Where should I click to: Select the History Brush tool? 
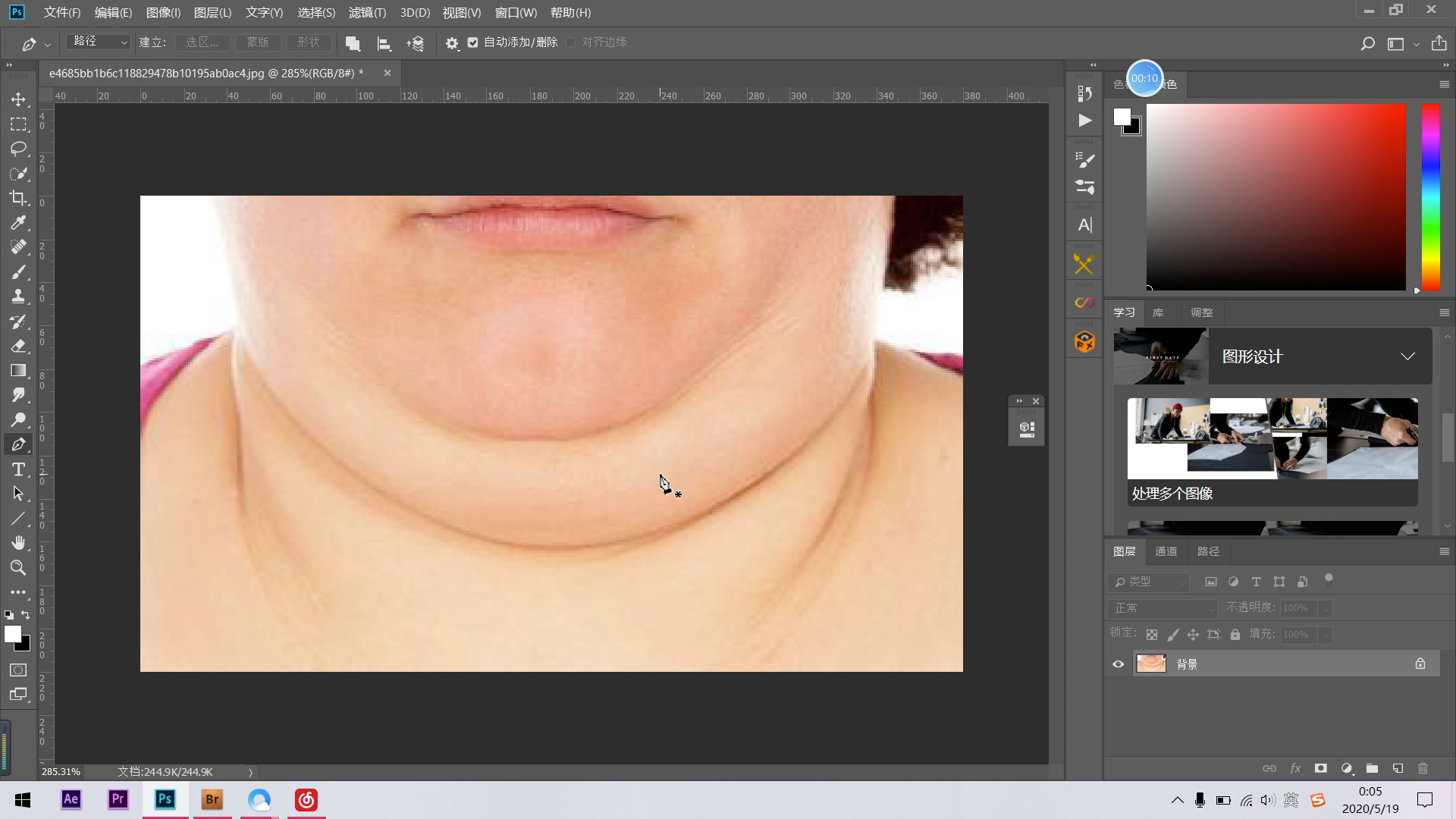click(19, 322)
